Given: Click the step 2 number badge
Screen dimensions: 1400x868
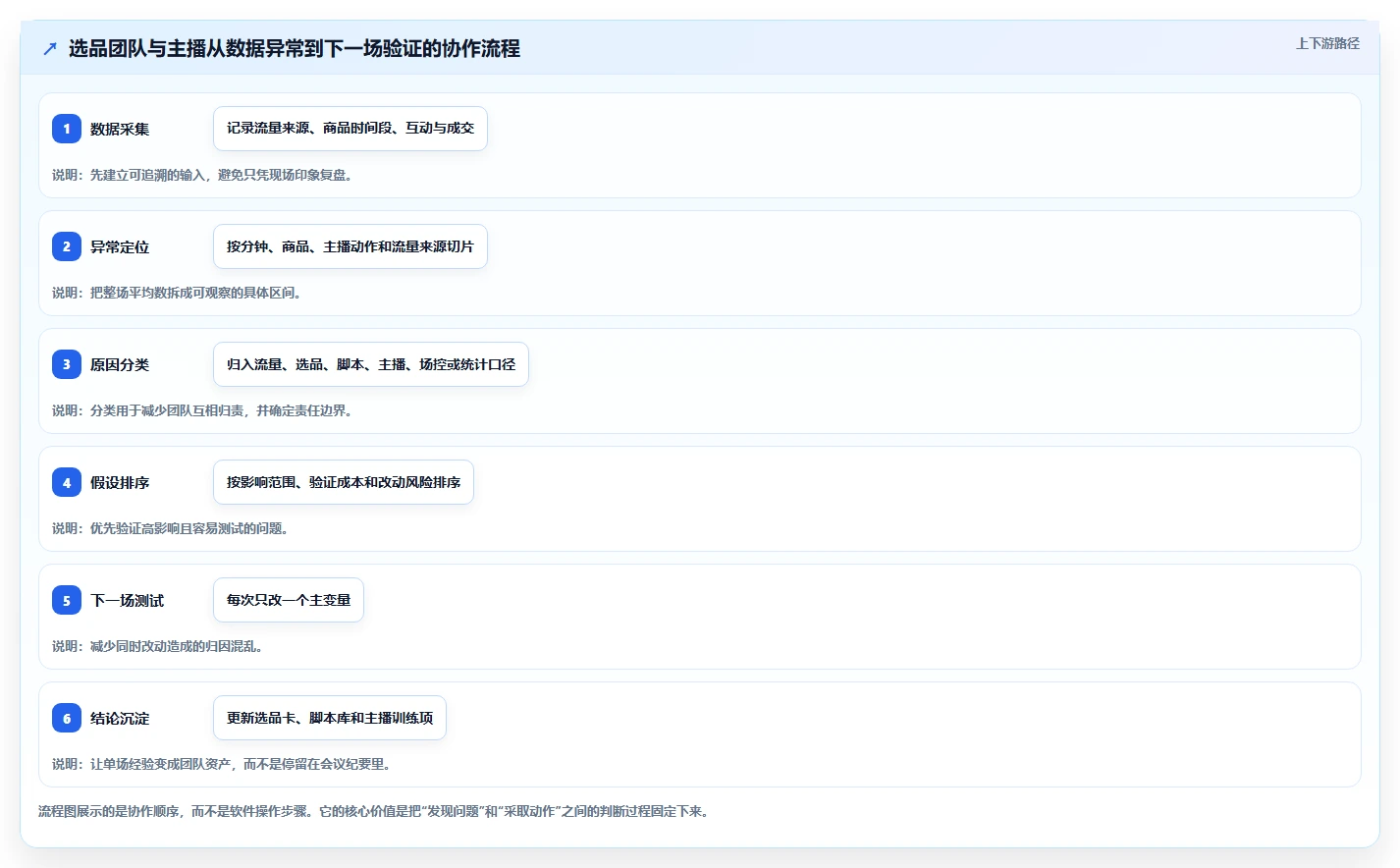Looking at the screenshot, I should coord(67,246).
